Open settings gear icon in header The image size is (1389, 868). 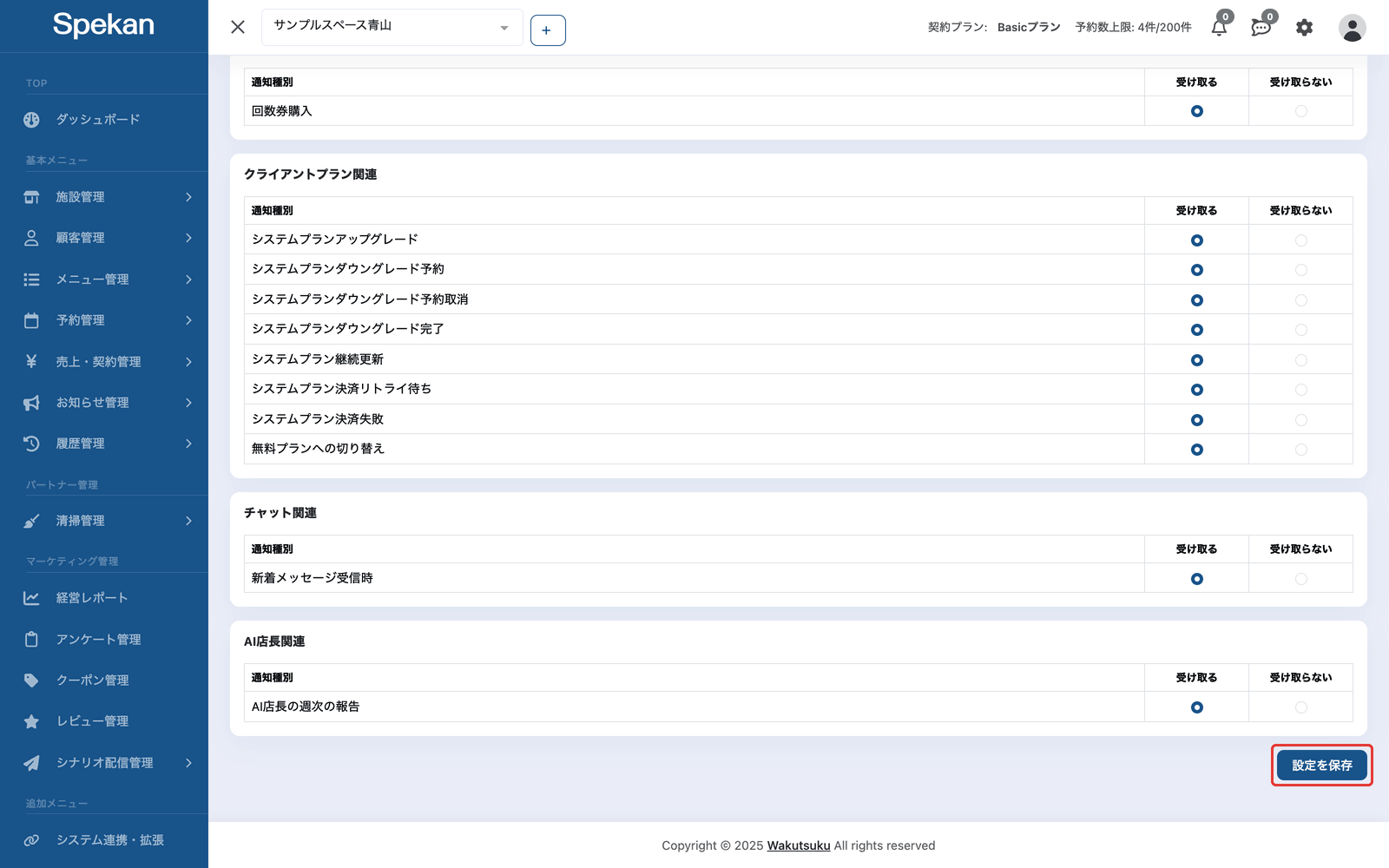point(1304,28)
